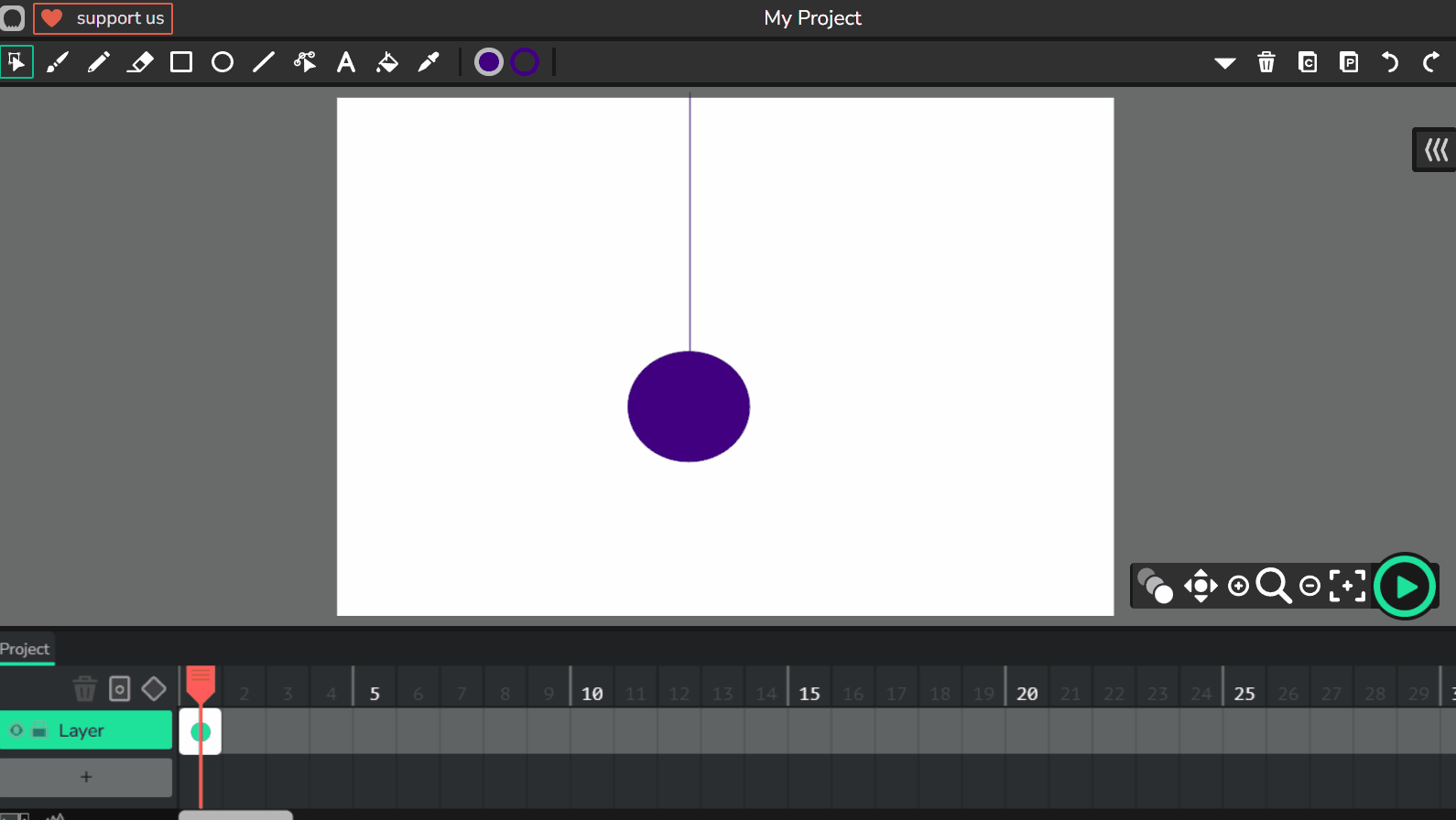
Task: Open the Wick menu logo icon
Action: pyautogui.click(x=13, y=18)
